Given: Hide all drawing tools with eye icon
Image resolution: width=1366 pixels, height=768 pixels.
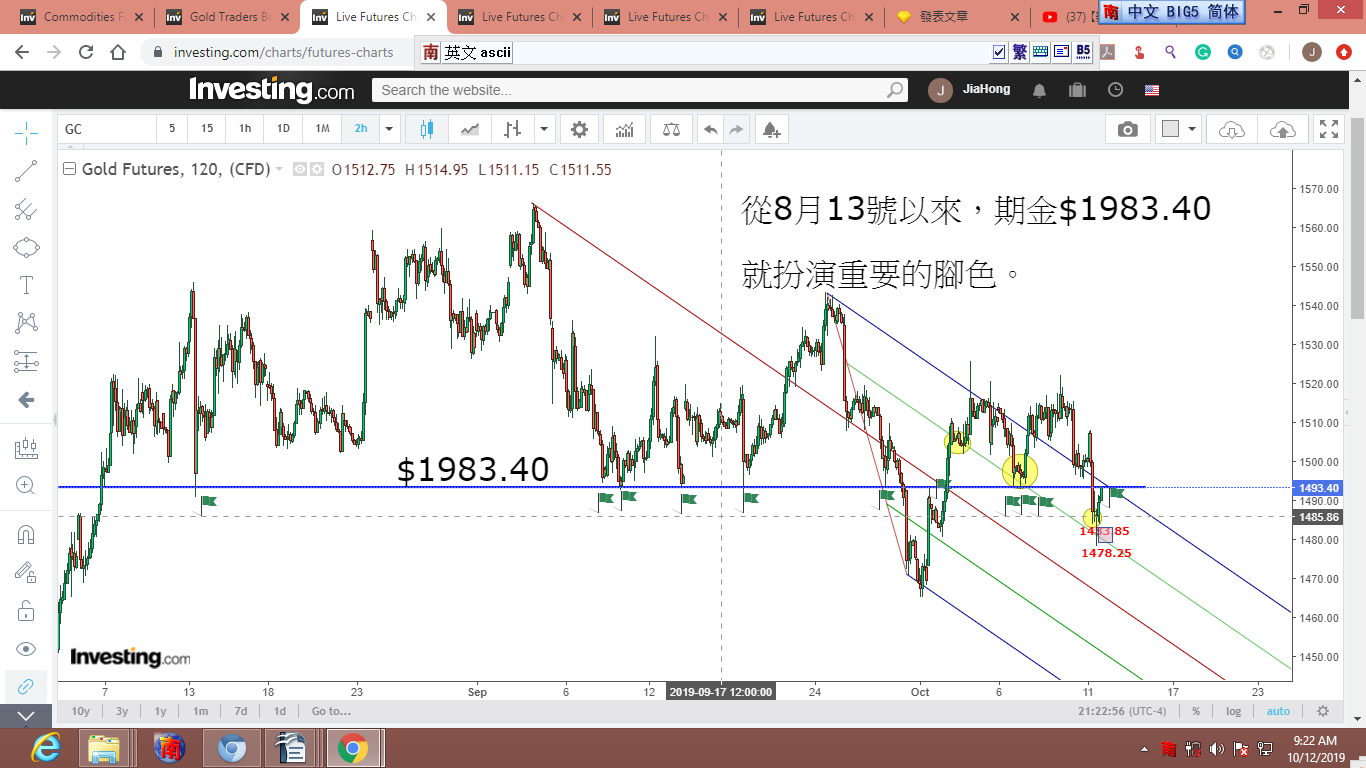Looking at the screenshot, I should [x=26, y=648].
